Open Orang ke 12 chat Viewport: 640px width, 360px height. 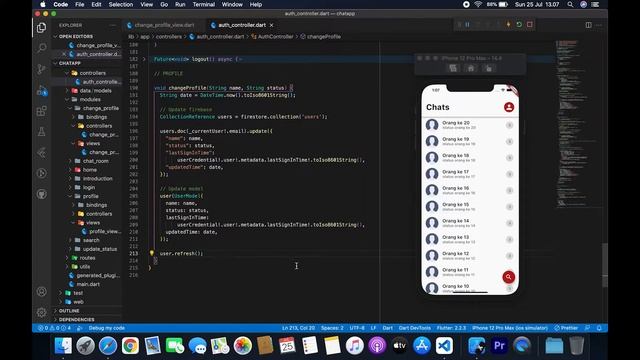(470, 256)
